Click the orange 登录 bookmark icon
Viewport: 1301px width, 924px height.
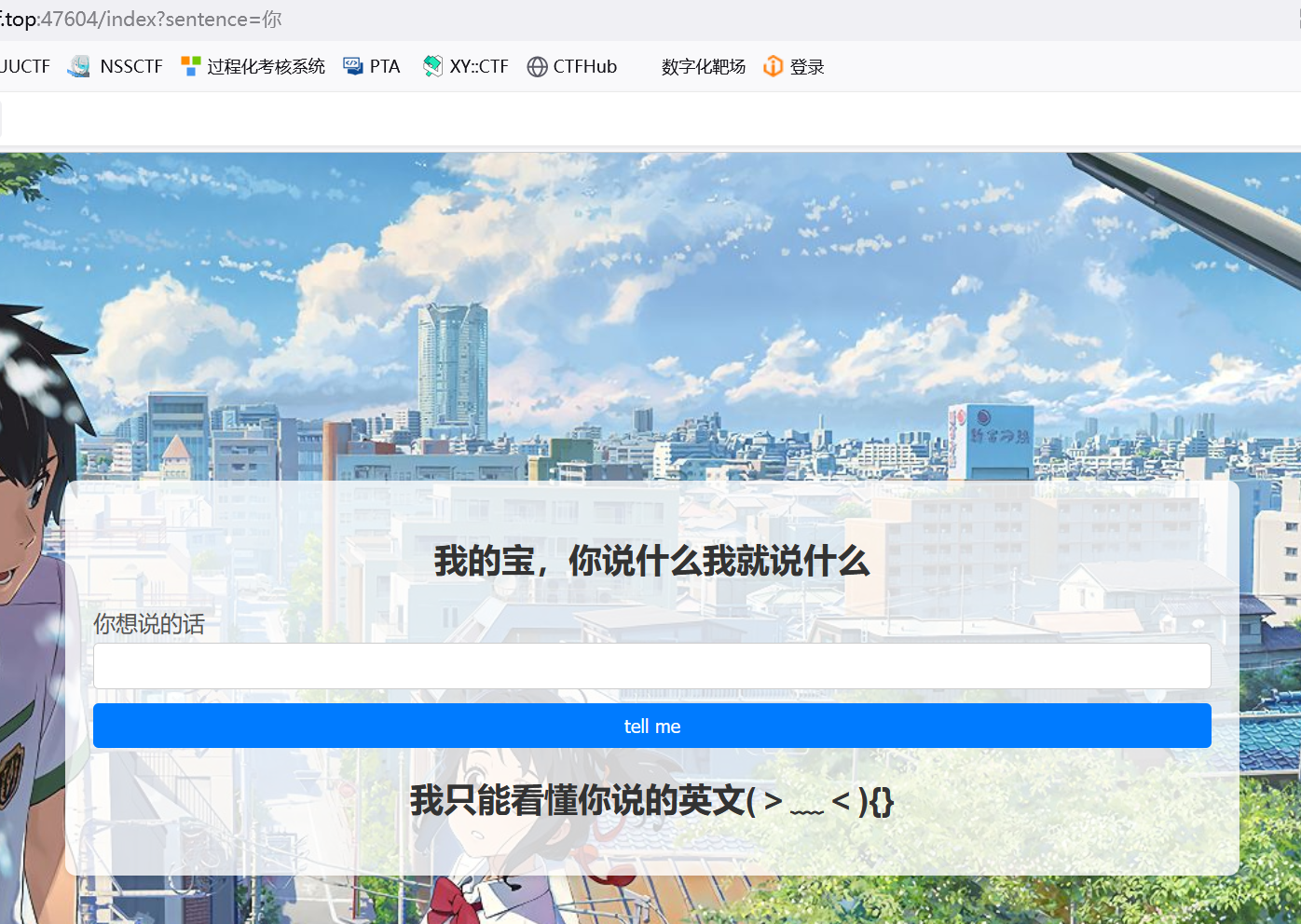click(x=773, y=66)
